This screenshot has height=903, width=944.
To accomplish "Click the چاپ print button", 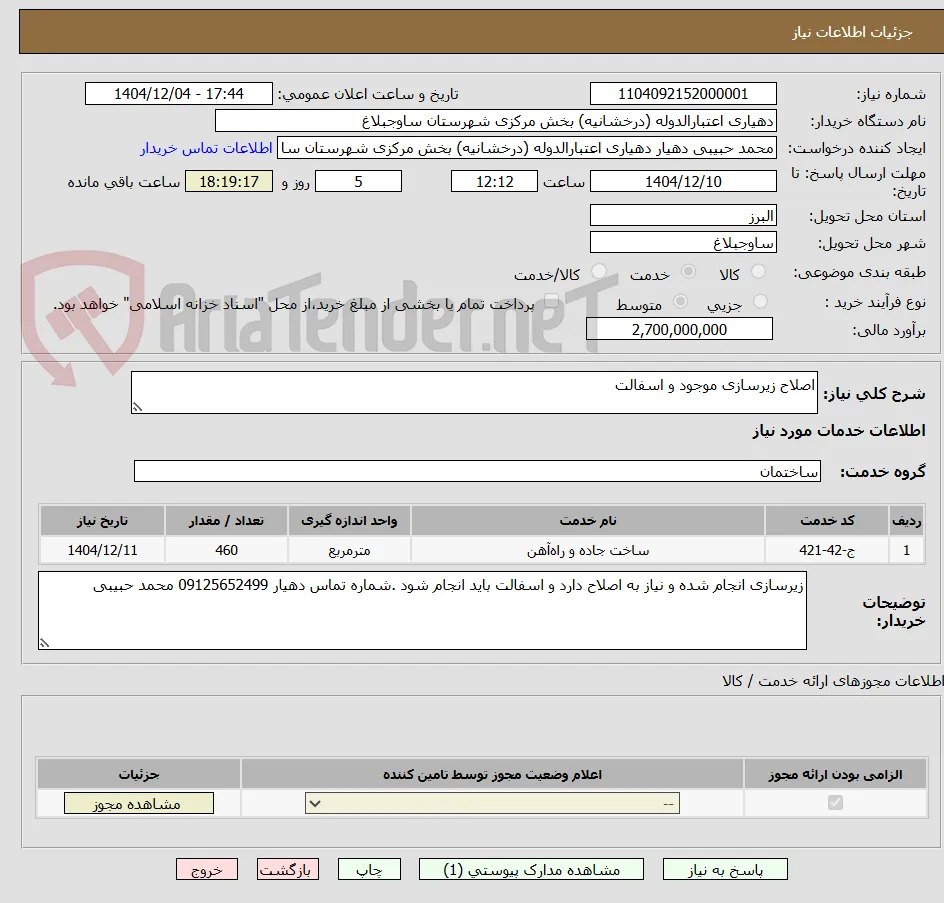I will pos(369,869).
